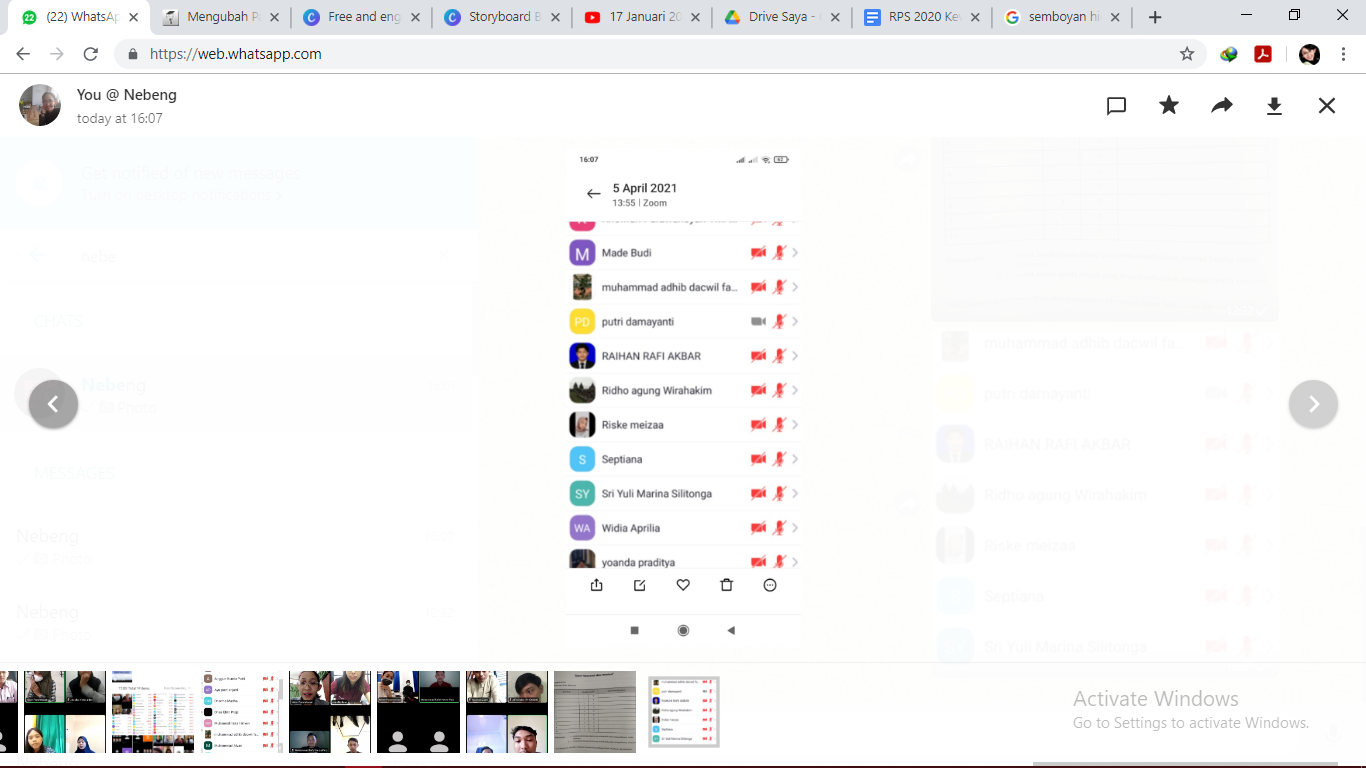The width and height of the screenshot is (1366, 768).
Task: Click the "You @ Nebeng" sender name
Action: coord(127,94)
